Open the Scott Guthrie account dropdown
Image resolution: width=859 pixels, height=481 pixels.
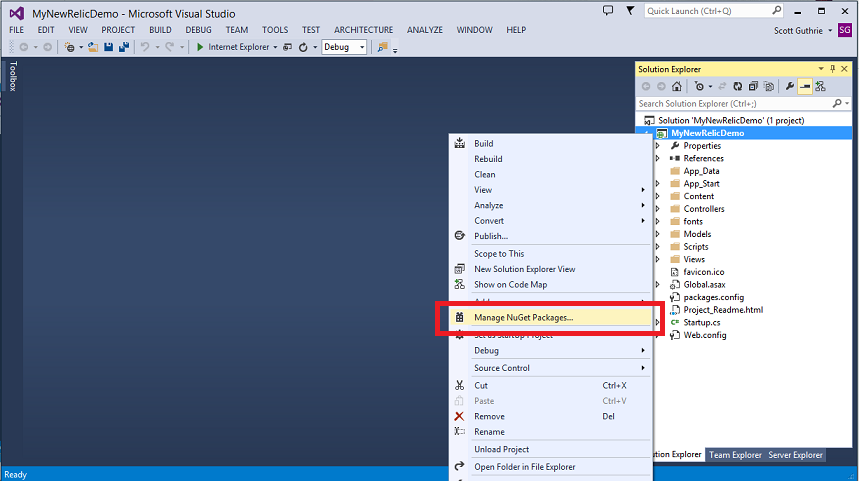coord(830,31)
